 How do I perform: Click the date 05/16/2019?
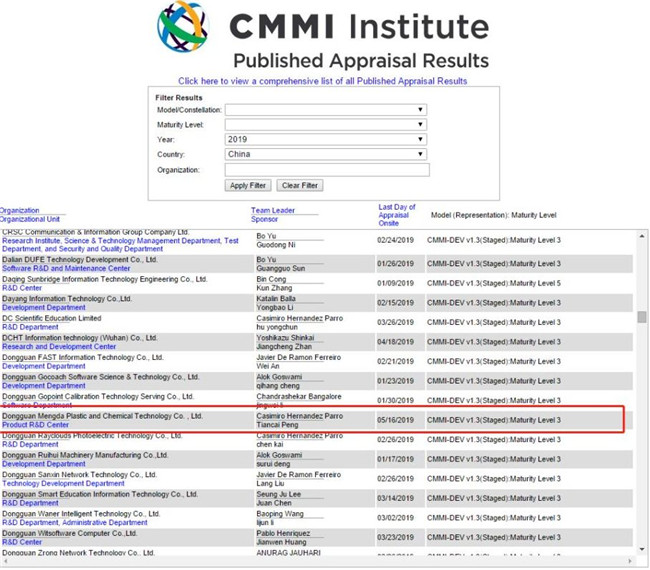395,420
